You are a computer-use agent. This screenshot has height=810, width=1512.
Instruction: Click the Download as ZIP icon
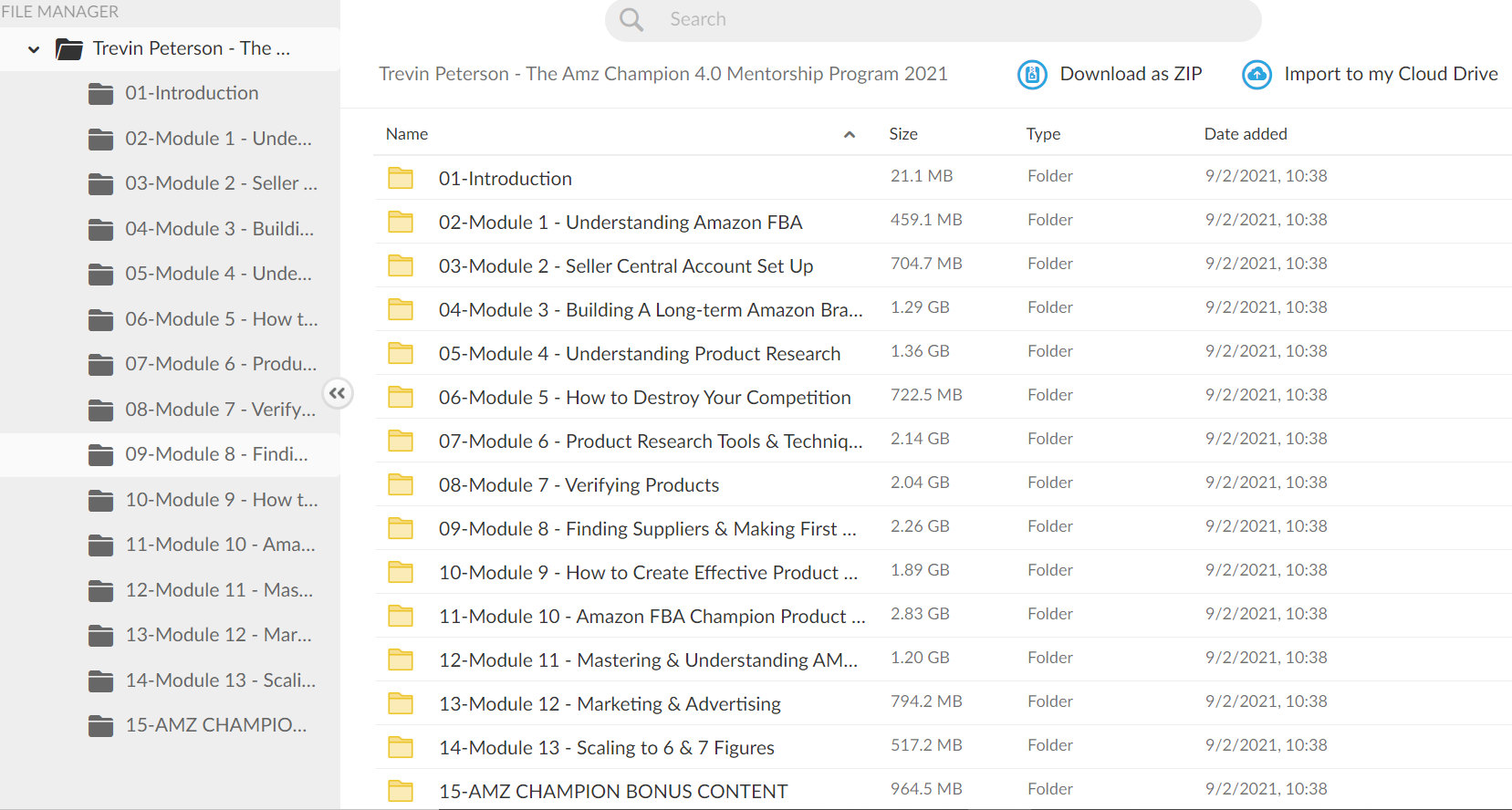pos(1032,74)
